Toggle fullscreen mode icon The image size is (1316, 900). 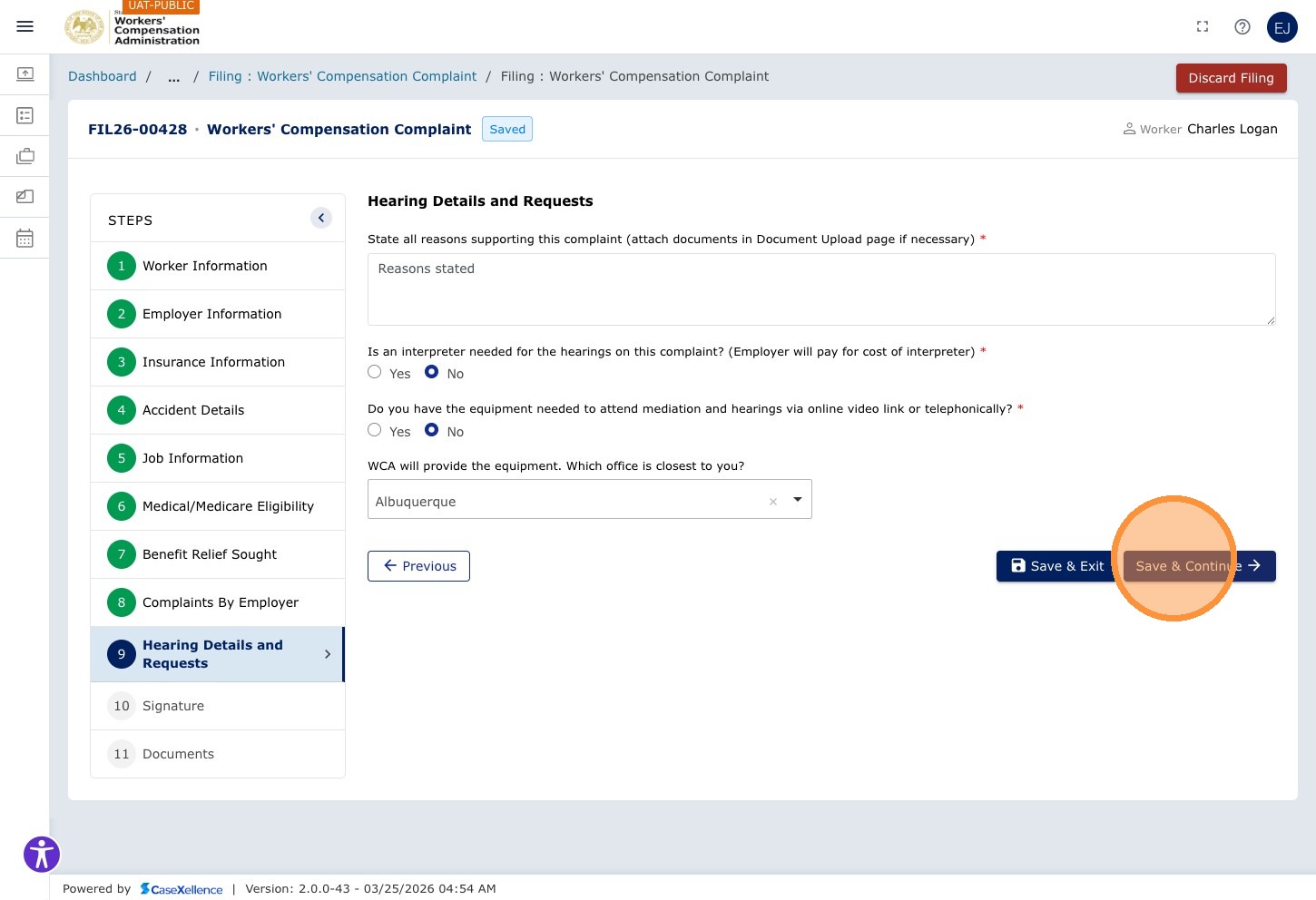point(1203,26)
